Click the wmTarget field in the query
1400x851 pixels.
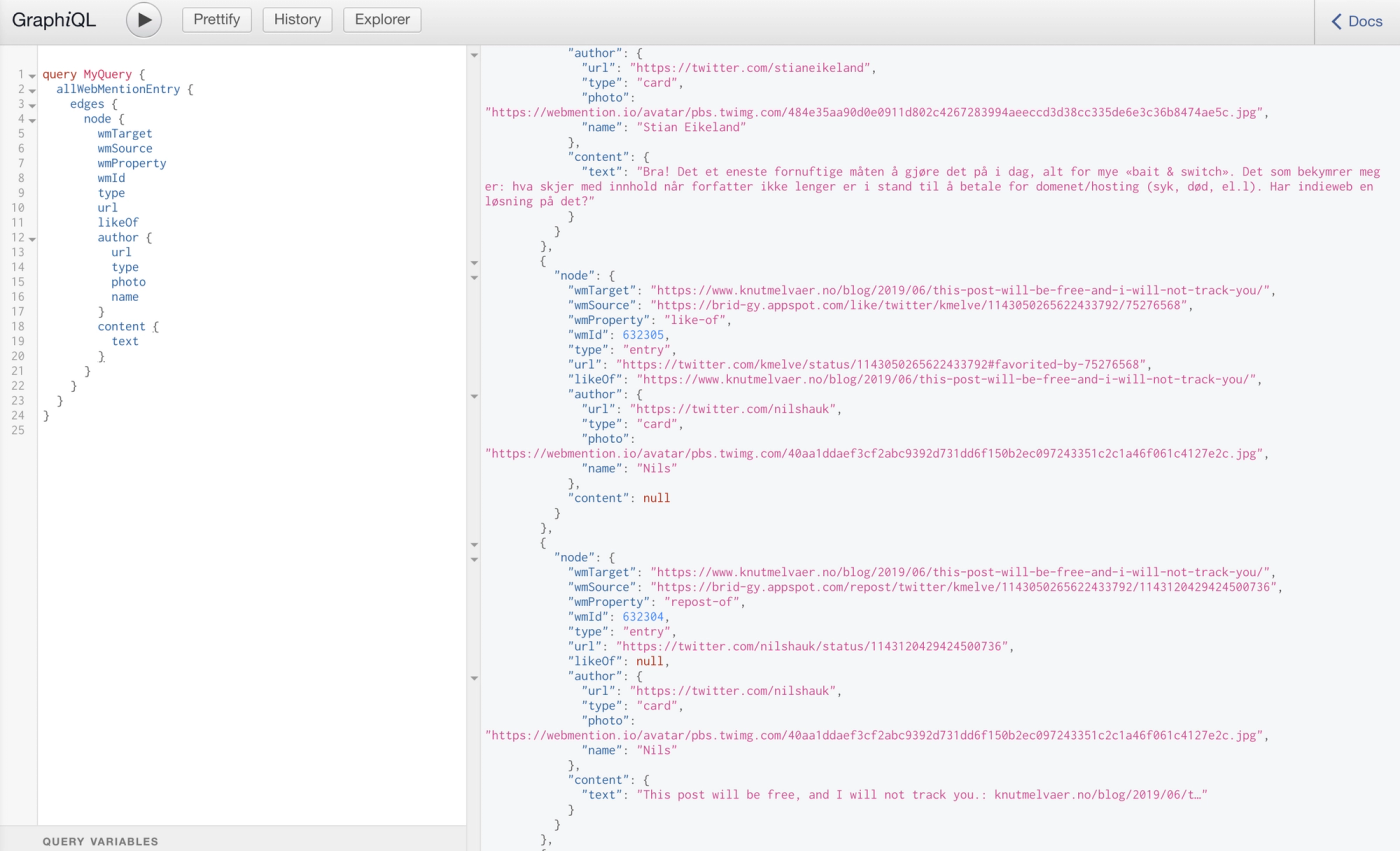(x=124, y=133)
